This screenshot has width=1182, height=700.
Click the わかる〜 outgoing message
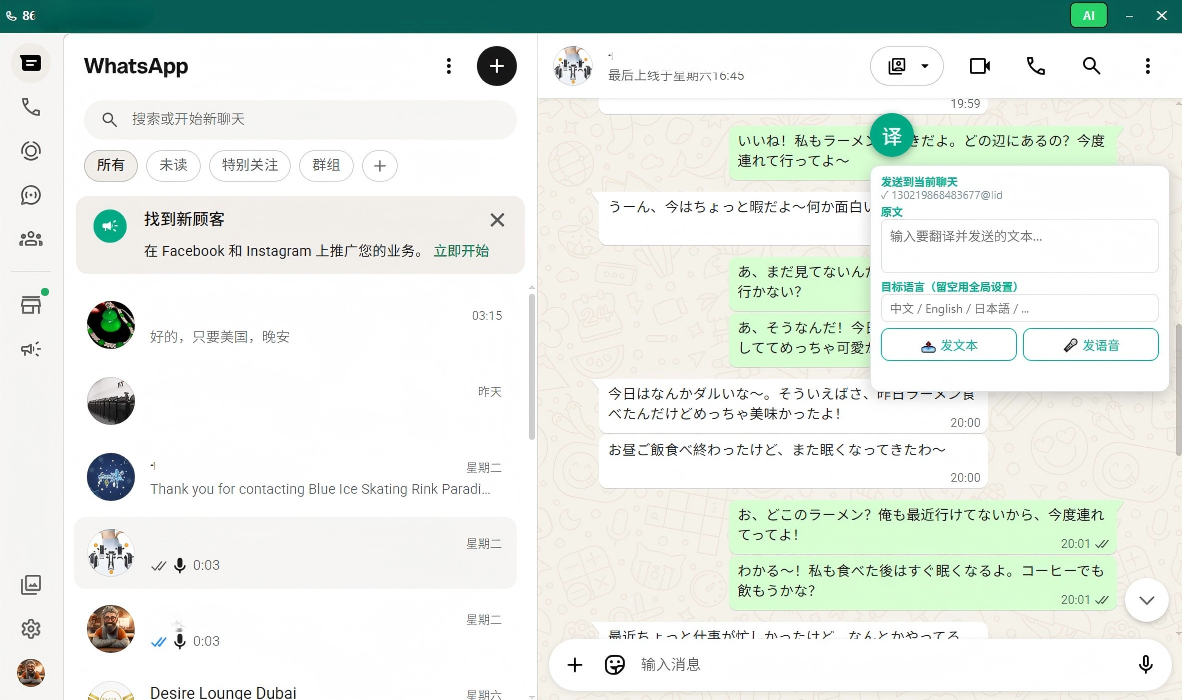point(923,582)
